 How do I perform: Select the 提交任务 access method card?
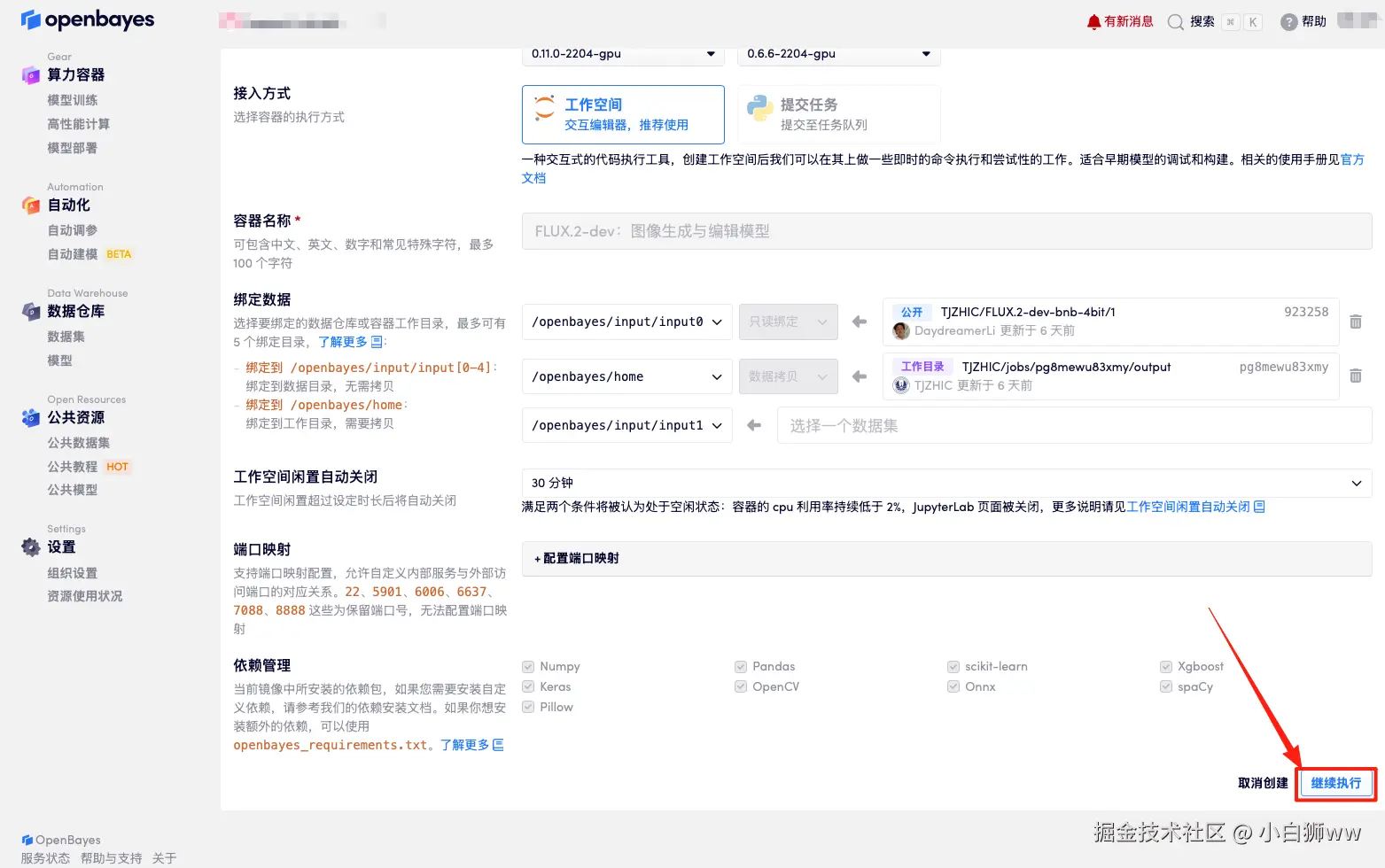[838, 114]
